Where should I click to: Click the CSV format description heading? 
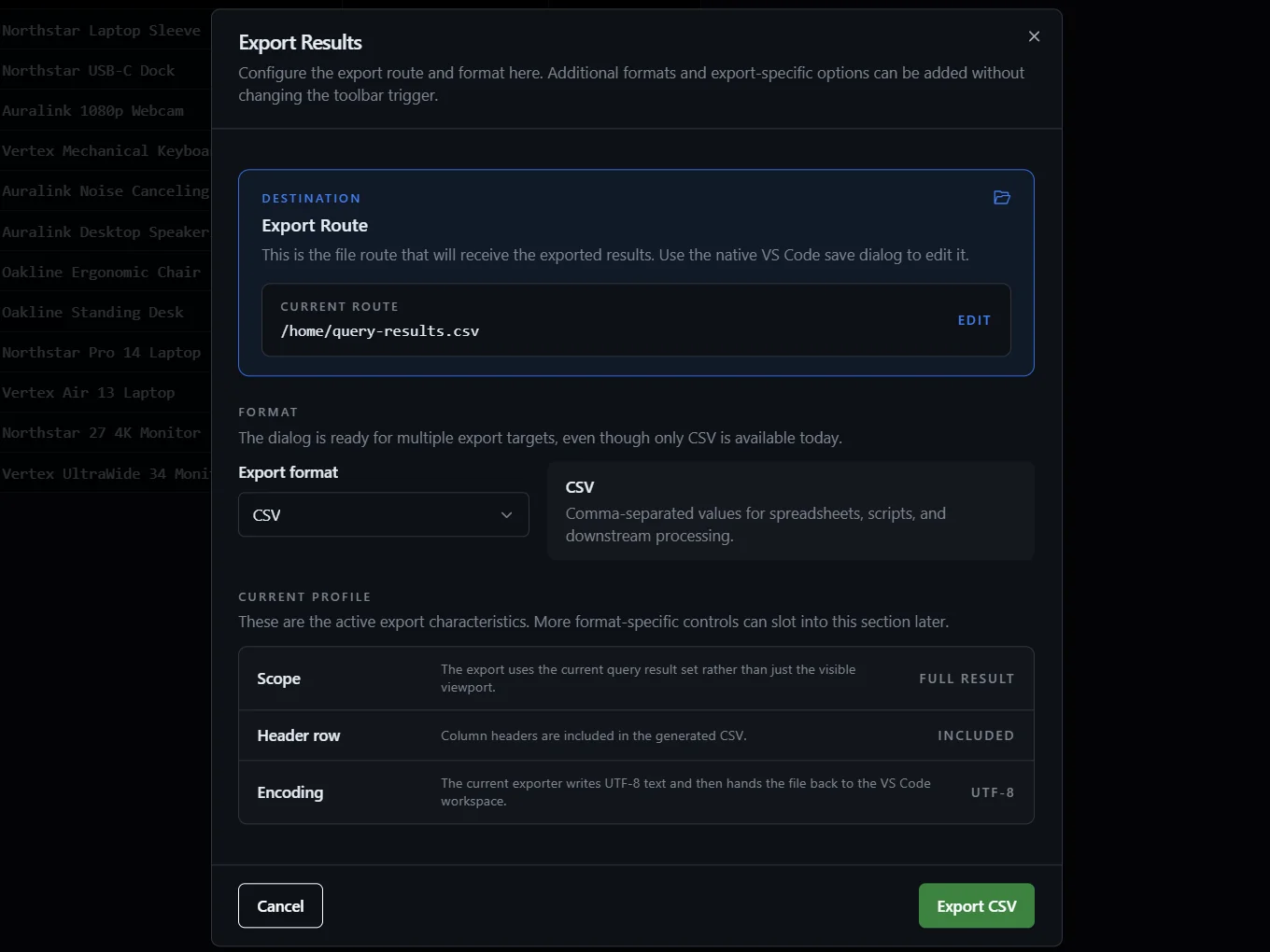pos(580,487)
